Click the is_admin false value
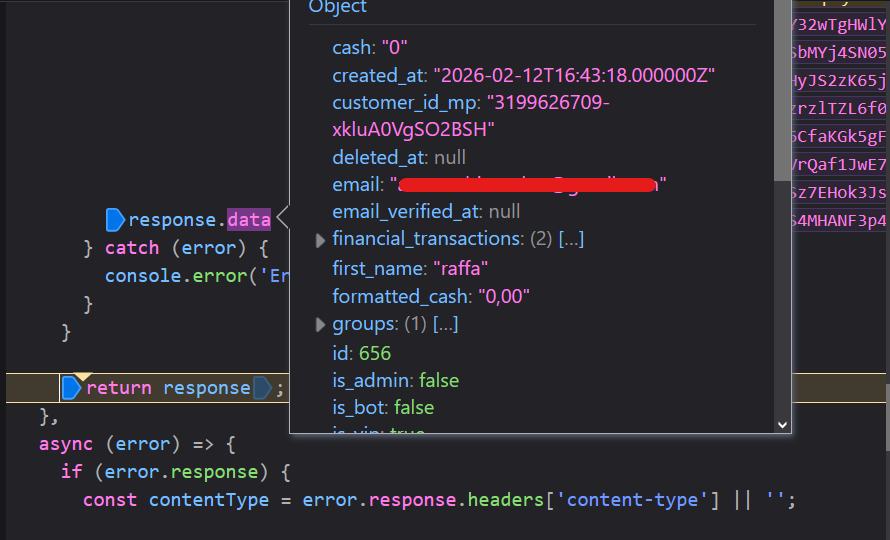890x540 pixels. pos(439,380)
